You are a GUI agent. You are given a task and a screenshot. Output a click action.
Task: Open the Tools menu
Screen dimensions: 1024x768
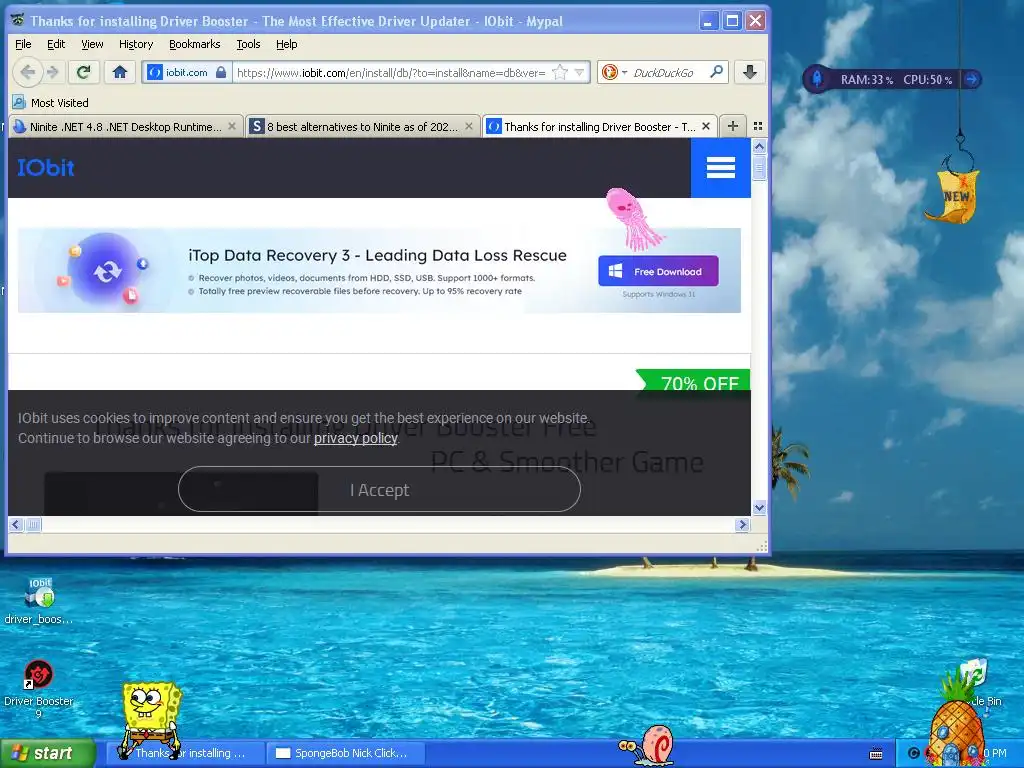[x=248, y=44]
